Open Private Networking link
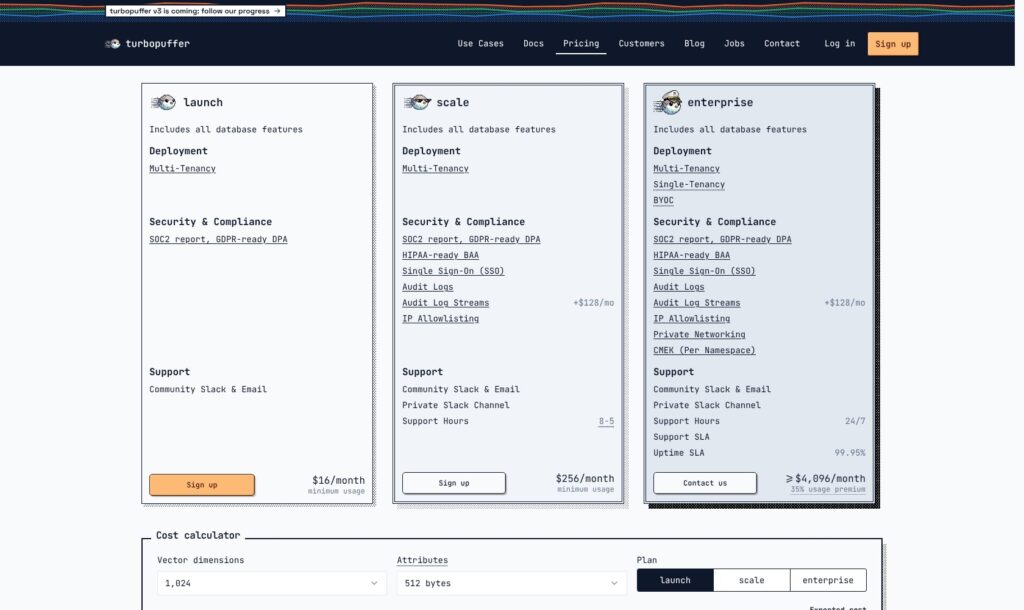 click(x=699, y=334)
